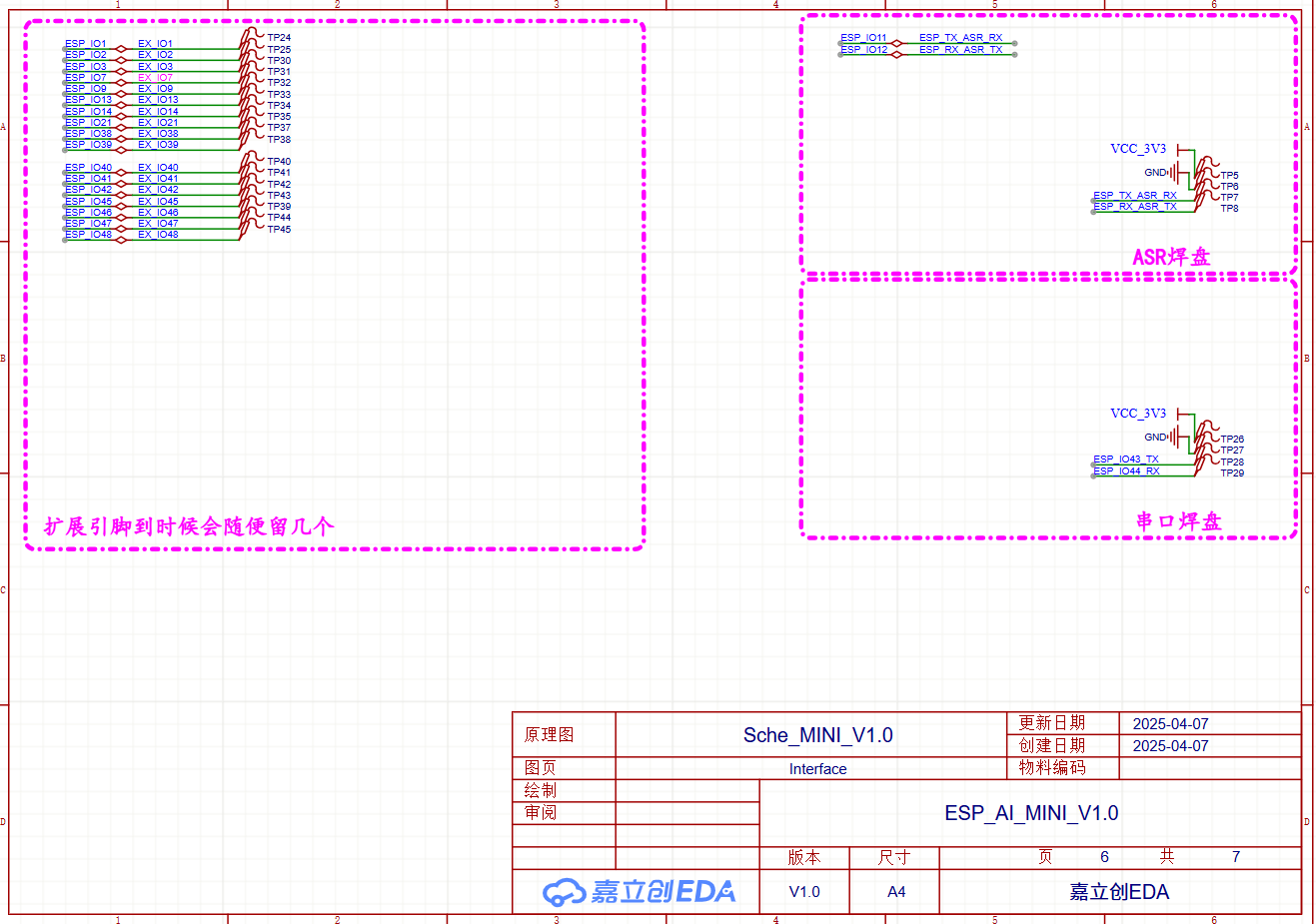This screenshot has width=1316, height=924.
Task: Select test point designator TP40
Action: click(279, 162)
